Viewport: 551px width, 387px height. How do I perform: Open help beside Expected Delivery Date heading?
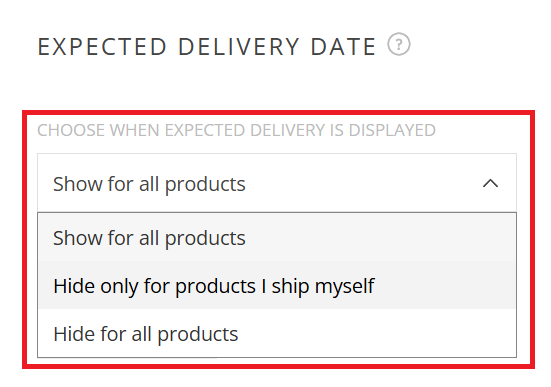pyautogui.click(x=399, y=44)
